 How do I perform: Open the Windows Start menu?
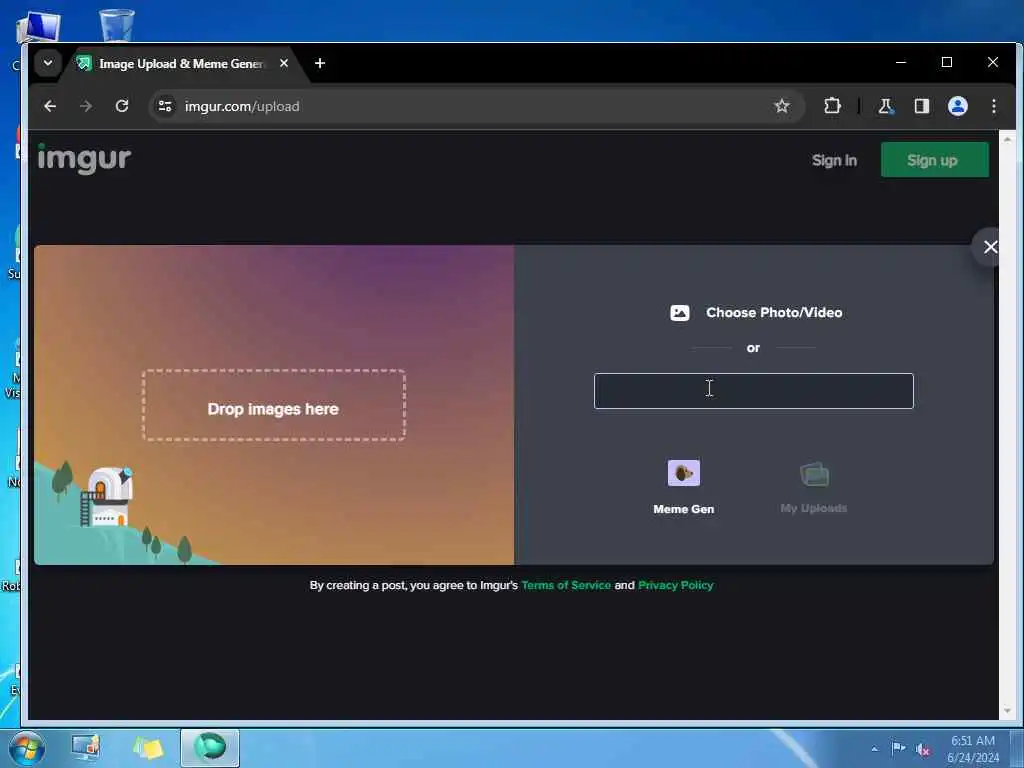(x=27, y=748)
